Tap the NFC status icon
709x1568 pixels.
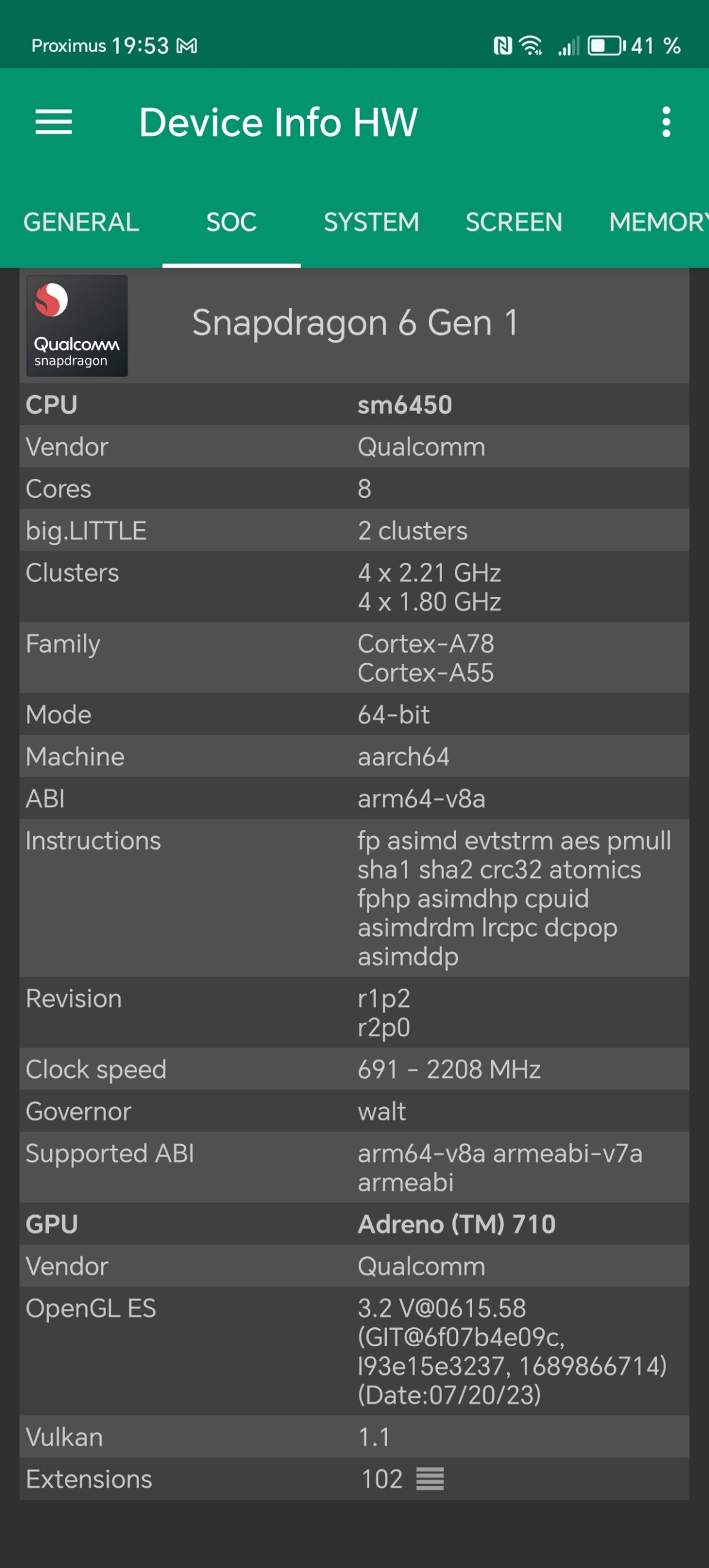click(x=503, y=46)
